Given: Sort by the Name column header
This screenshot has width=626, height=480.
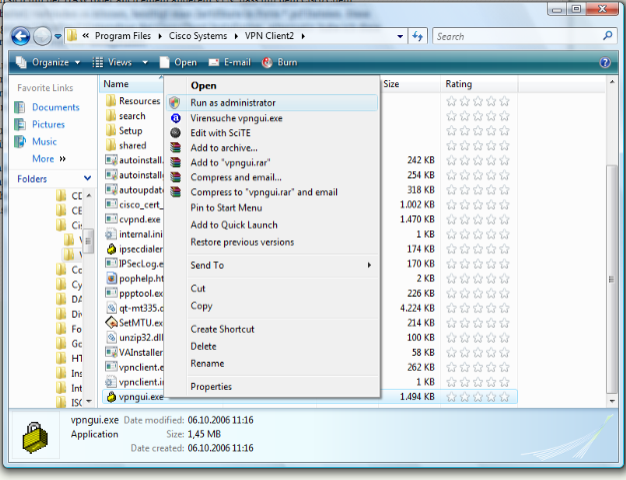Looking at the screenshot, I should pyautogui.click(x=116, y=84).
